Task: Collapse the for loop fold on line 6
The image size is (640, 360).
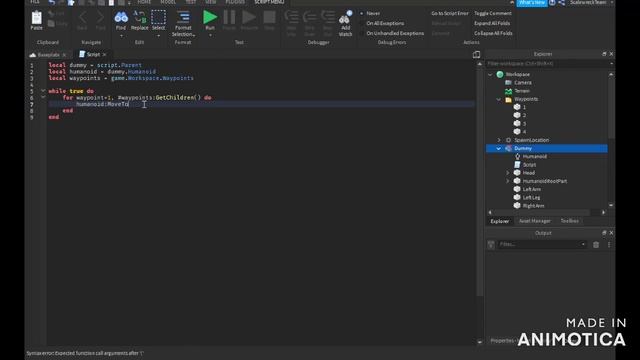Action: (x=43, y=97)
